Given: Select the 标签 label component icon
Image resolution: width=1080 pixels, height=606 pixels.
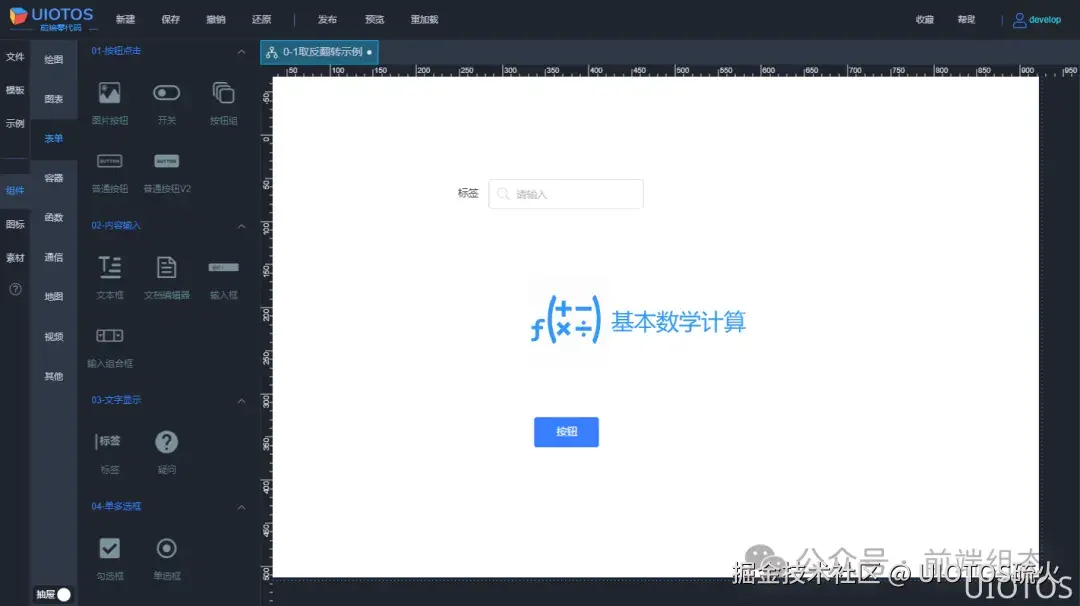Looking at the screenshot, I should [x=109, y=440].
